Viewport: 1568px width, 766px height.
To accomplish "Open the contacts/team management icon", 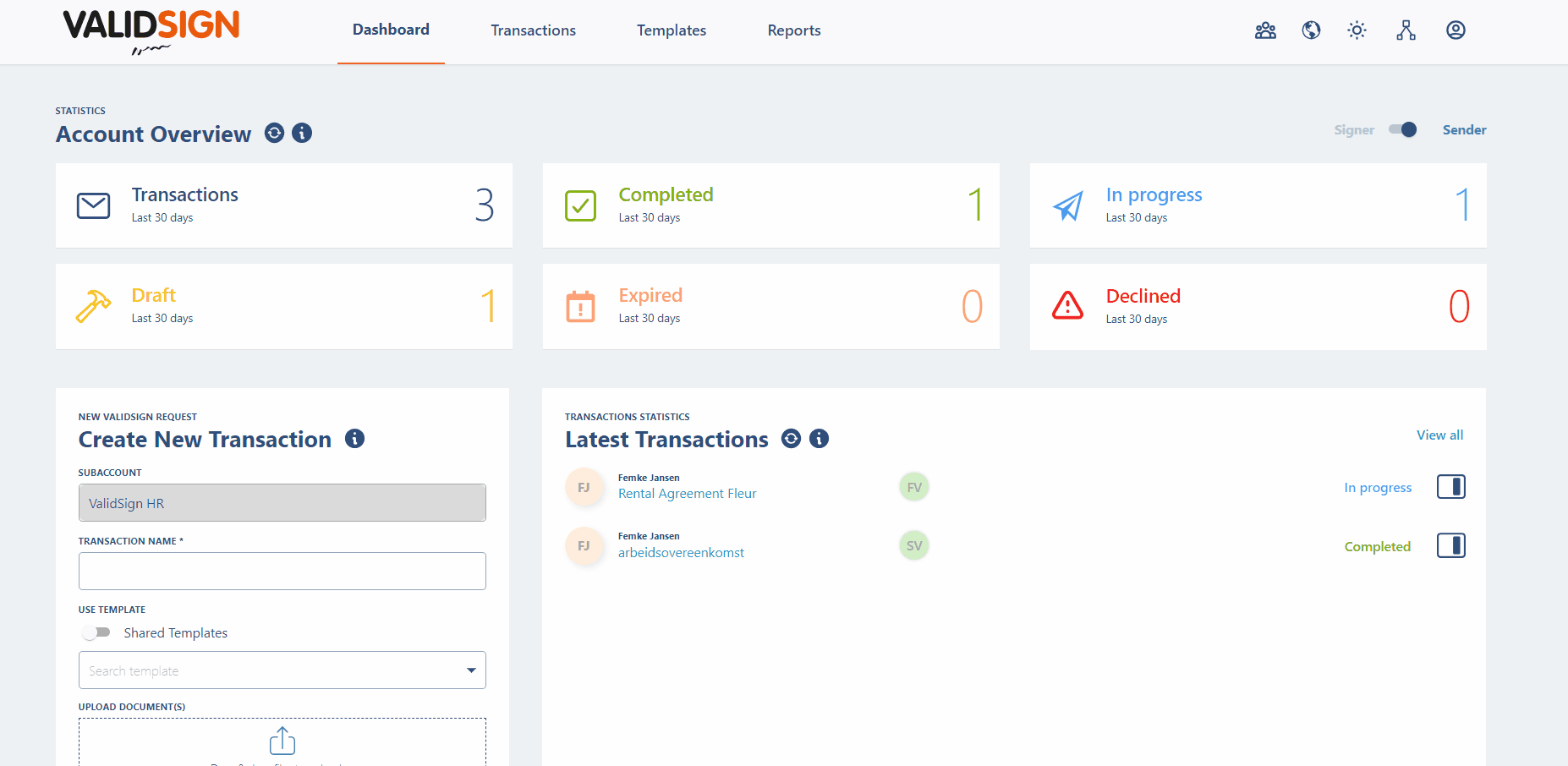I will [x=1265, y=30].
